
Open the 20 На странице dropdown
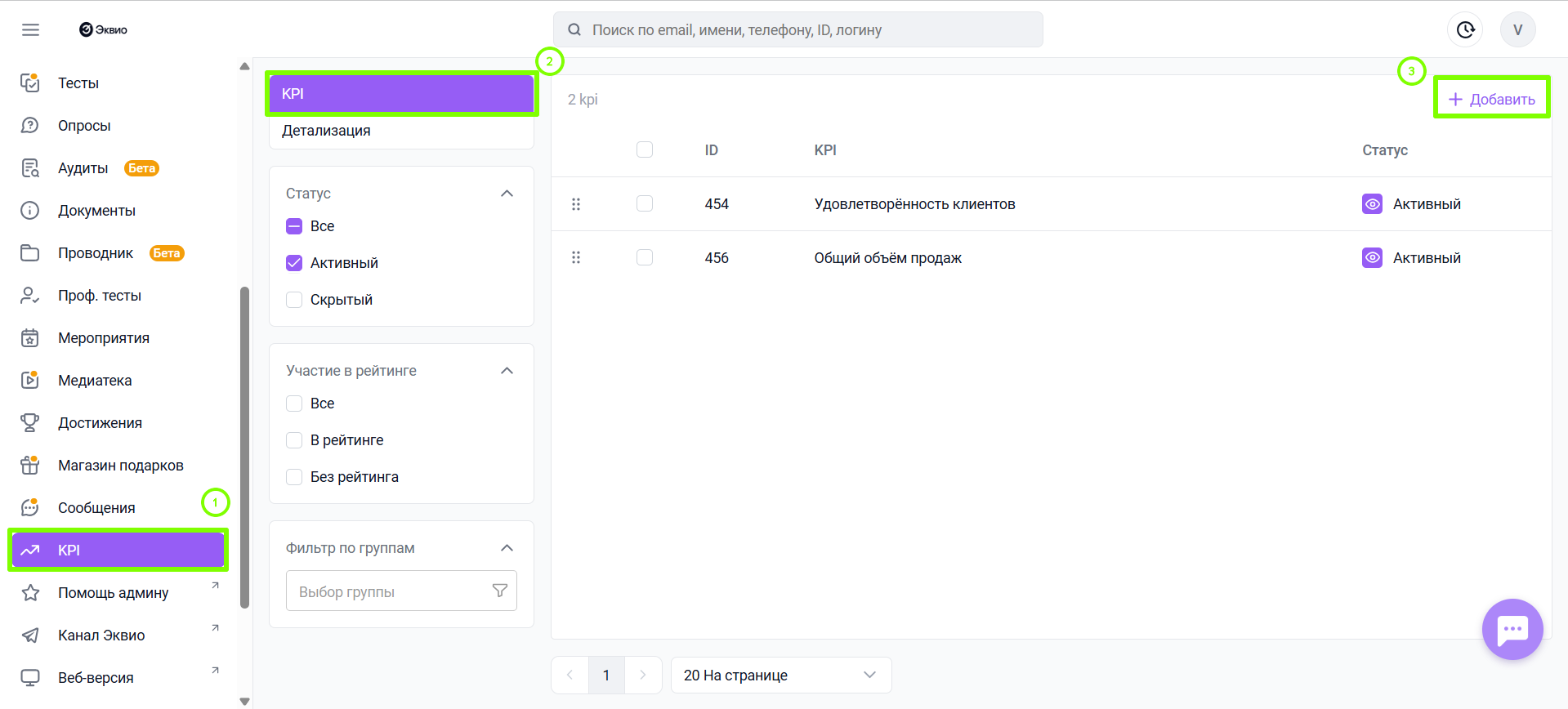(780, 676)
